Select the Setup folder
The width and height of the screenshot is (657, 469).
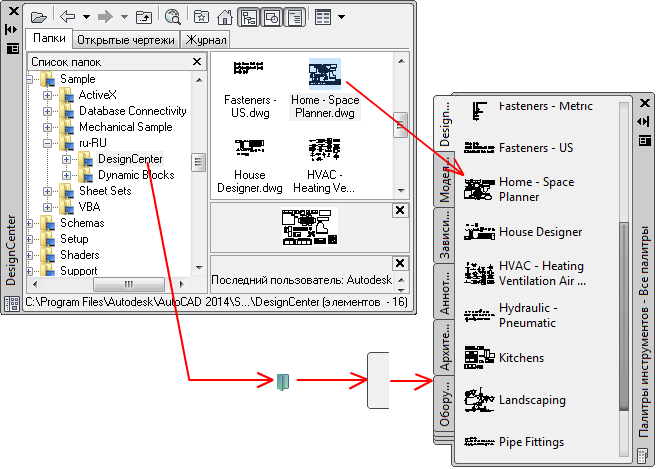[74, 238]
